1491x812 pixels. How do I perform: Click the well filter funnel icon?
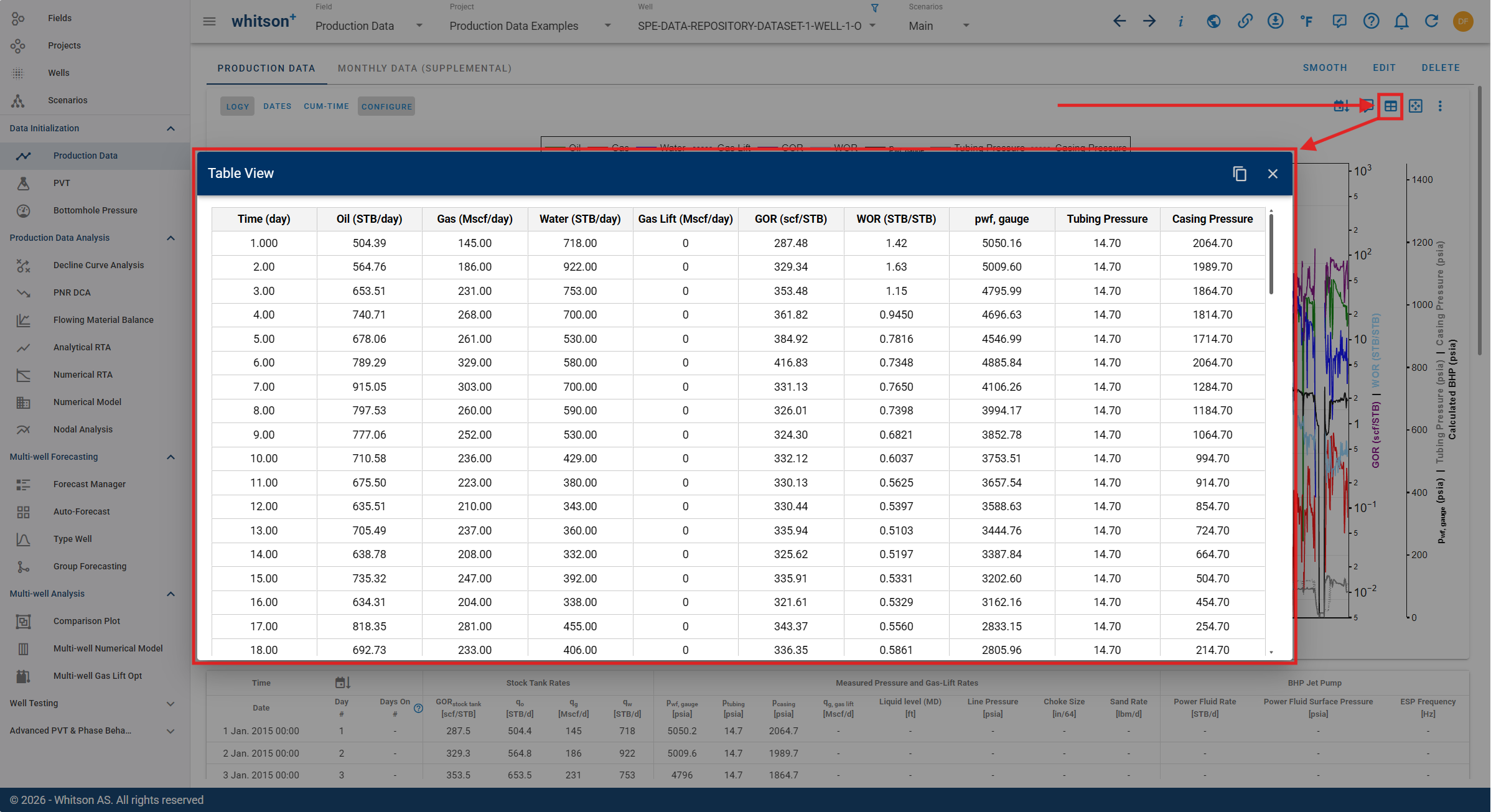tap(874, 8)
